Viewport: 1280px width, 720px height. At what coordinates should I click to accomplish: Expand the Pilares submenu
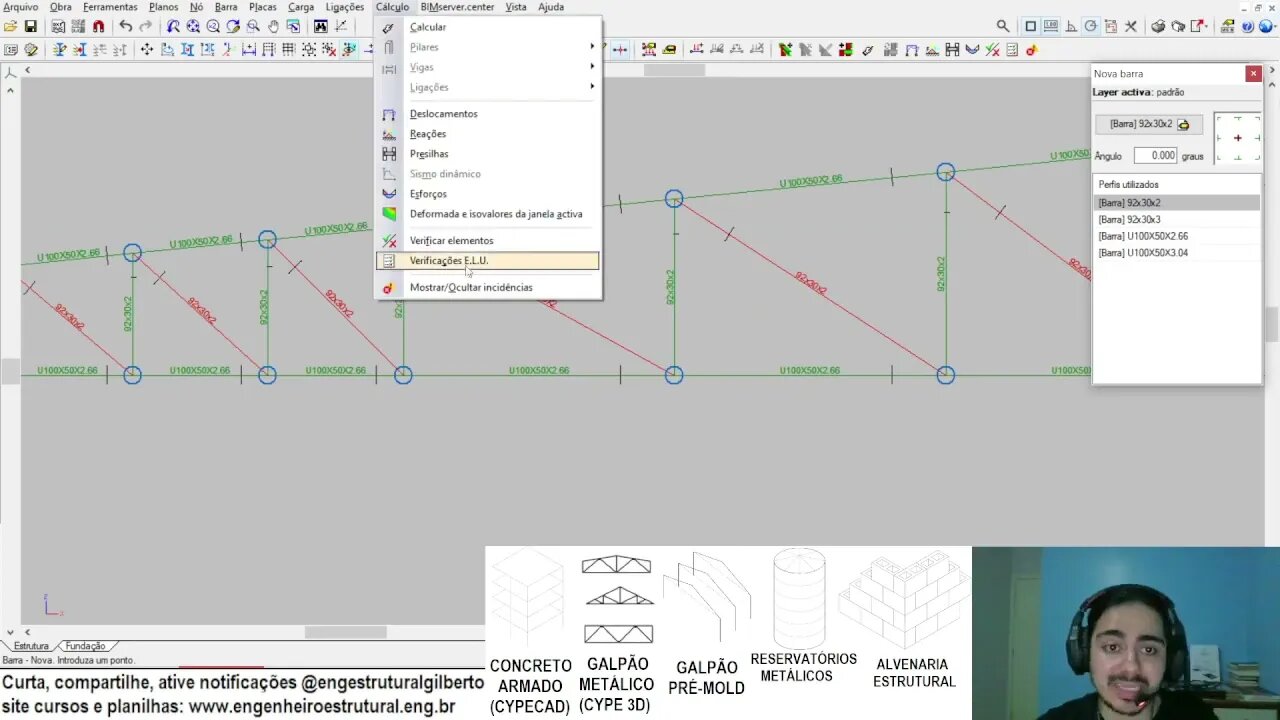[x=489, y=47]
